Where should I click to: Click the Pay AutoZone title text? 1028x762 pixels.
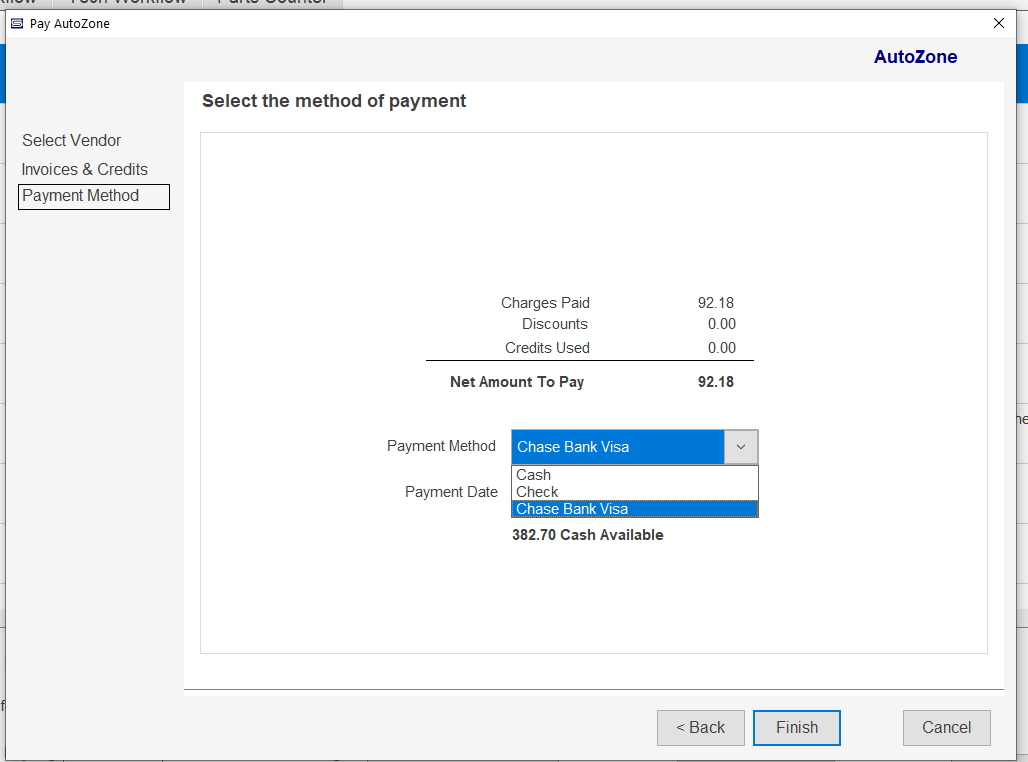[69, 24]
